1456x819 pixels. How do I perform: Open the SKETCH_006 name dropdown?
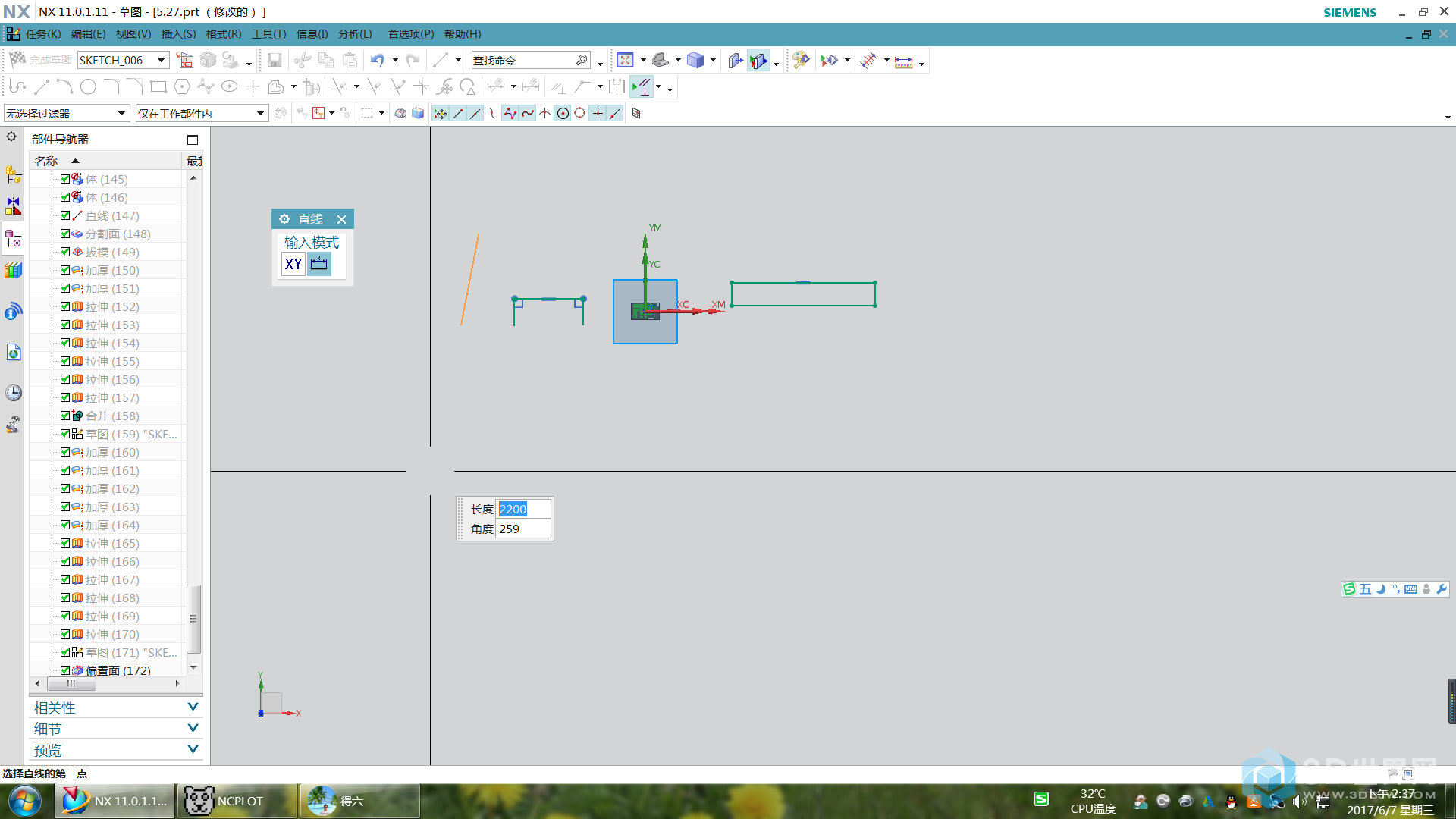[162, 60]
